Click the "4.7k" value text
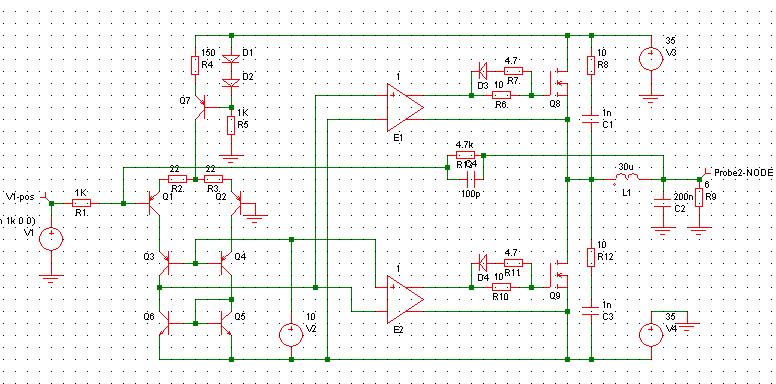The image size is (776, 384). click(464, 145)
